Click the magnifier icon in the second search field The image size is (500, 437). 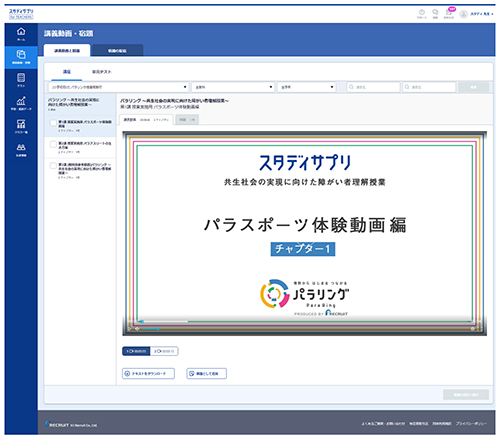coord(407,87)
